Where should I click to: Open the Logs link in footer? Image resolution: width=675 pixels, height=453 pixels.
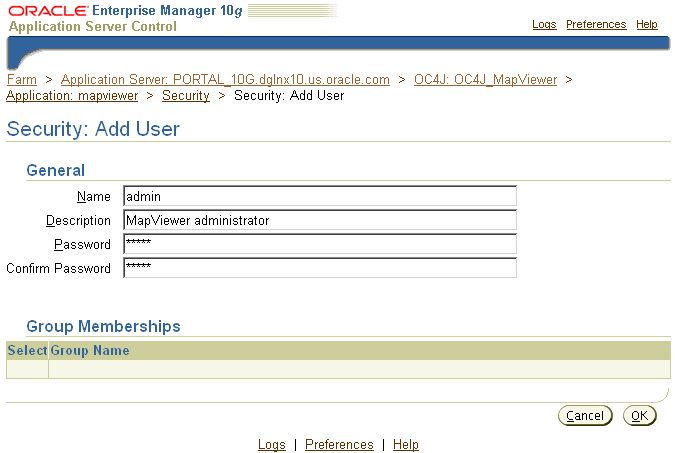click(x=272, y=444)
